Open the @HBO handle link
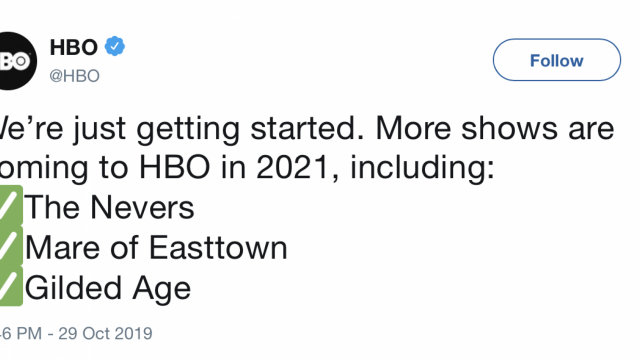This screenshot has height=360, width=640. click(x=74, y=76)
